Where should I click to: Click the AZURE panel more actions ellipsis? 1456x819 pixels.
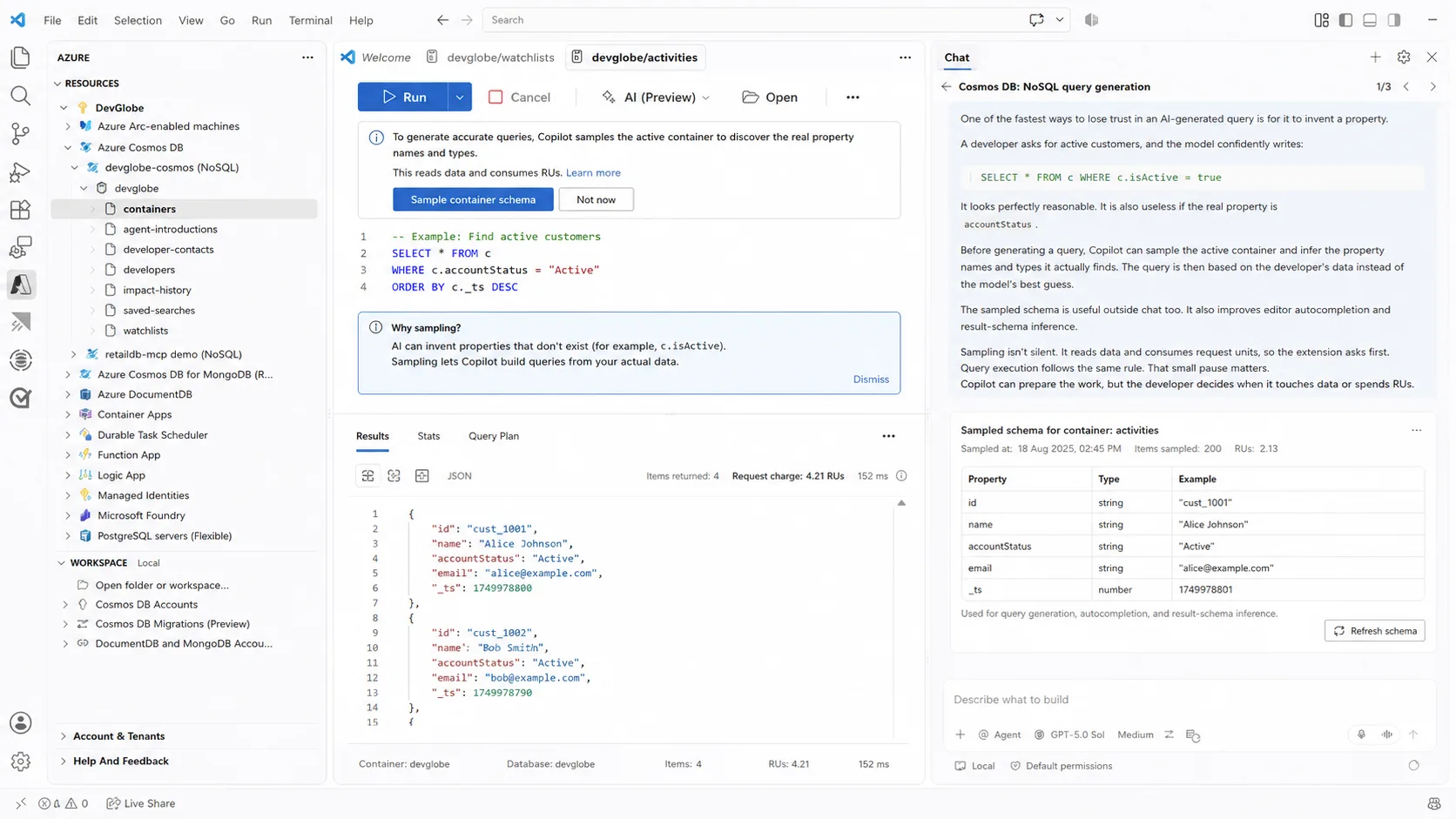click(x=307, y=57)
